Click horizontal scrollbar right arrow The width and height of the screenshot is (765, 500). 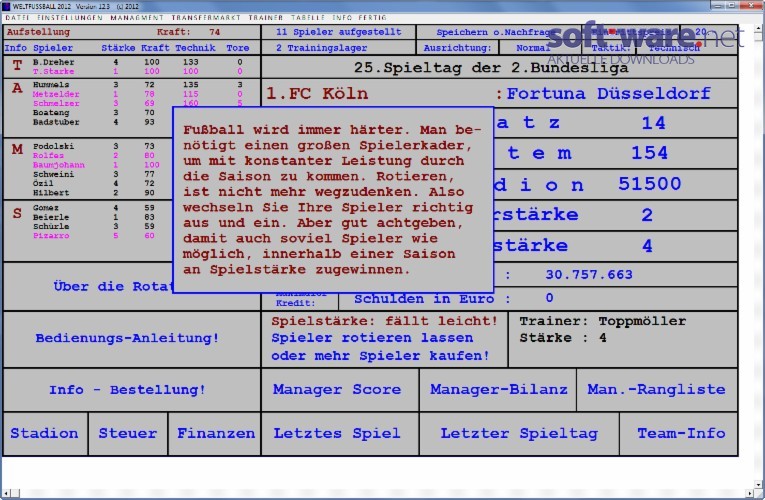point(751,494)
